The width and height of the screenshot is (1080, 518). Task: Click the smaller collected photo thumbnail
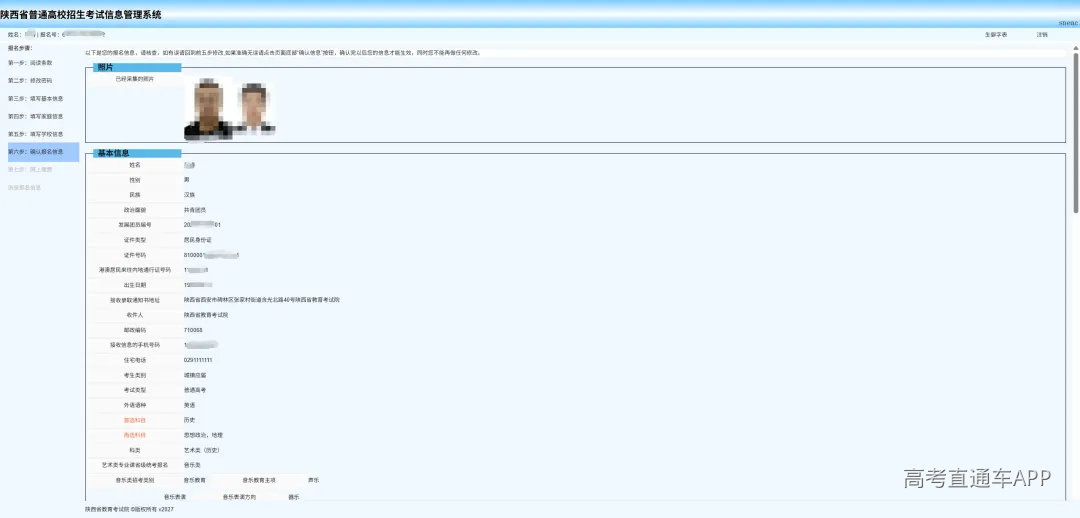point(254,107)
